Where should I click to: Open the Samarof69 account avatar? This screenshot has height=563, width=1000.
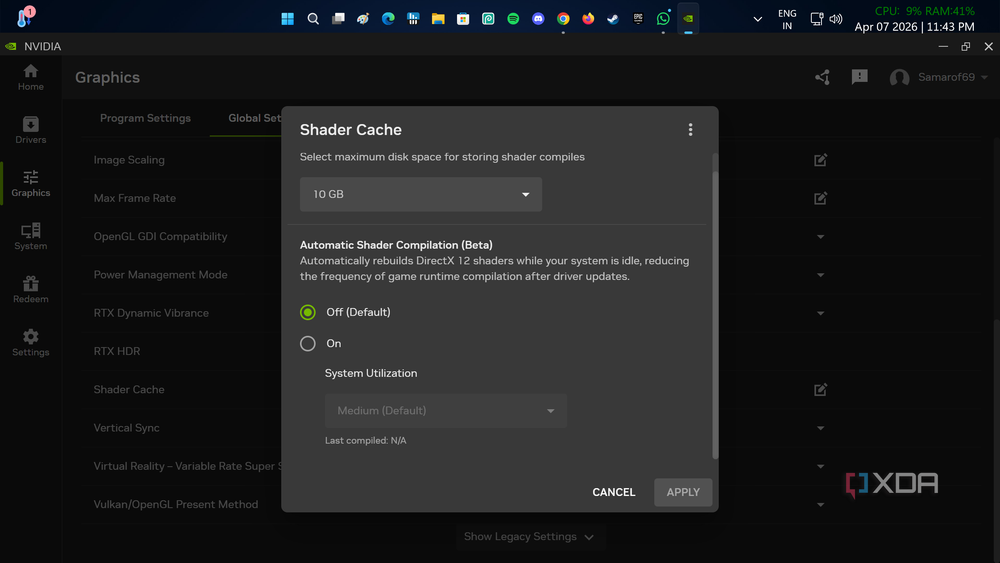(899, 78)
